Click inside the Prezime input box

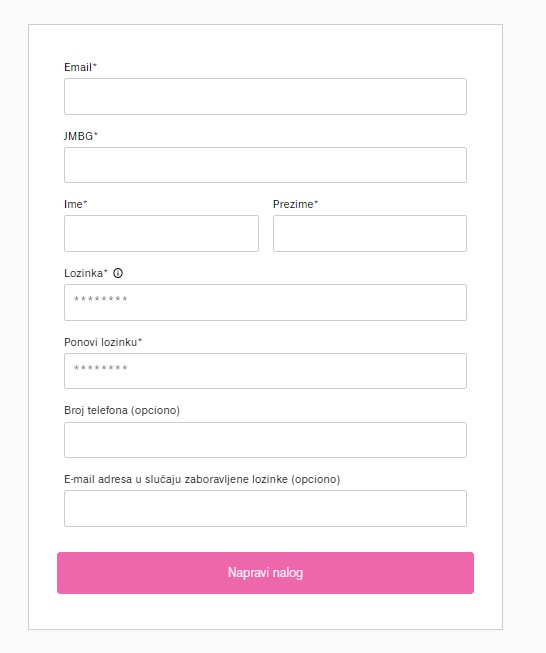pos(370,234)
